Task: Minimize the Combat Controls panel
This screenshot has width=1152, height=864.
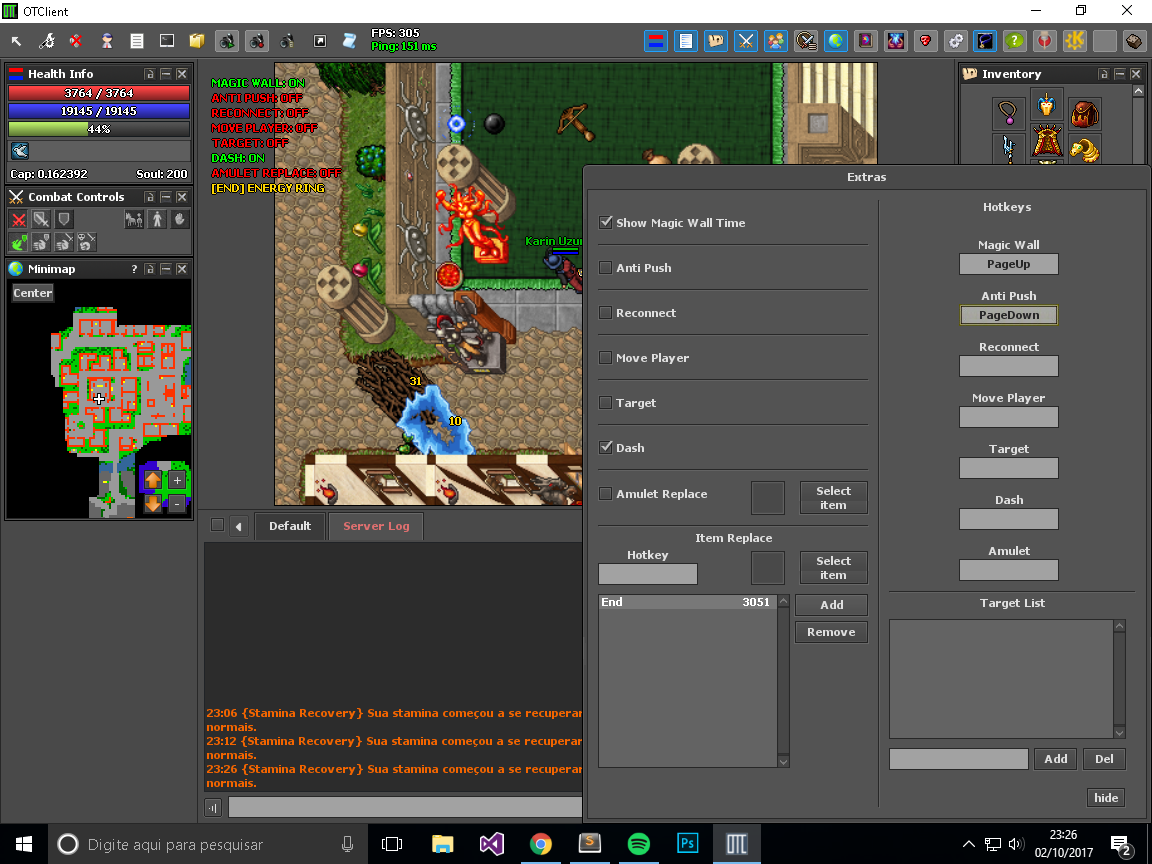Action: (166, 197)
